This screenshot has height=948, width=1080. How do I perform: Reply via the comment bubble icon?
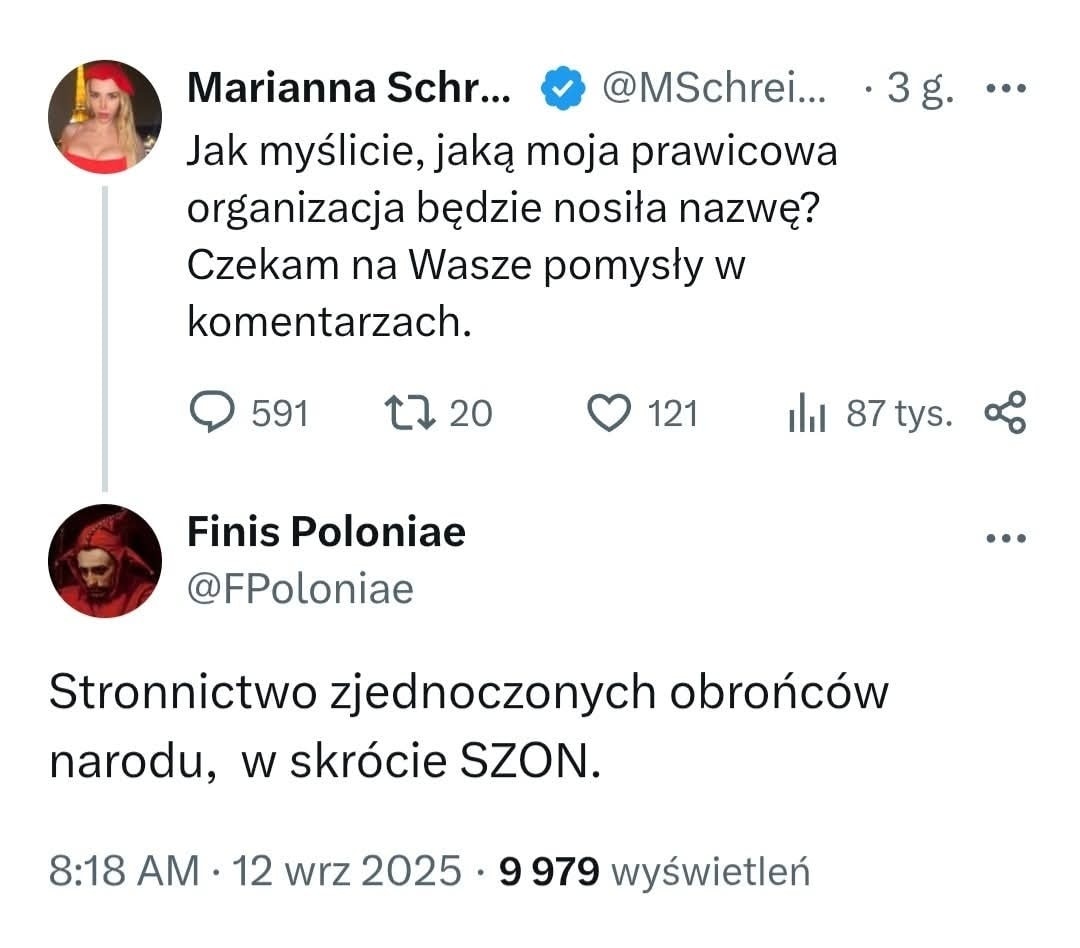[210, 413]
